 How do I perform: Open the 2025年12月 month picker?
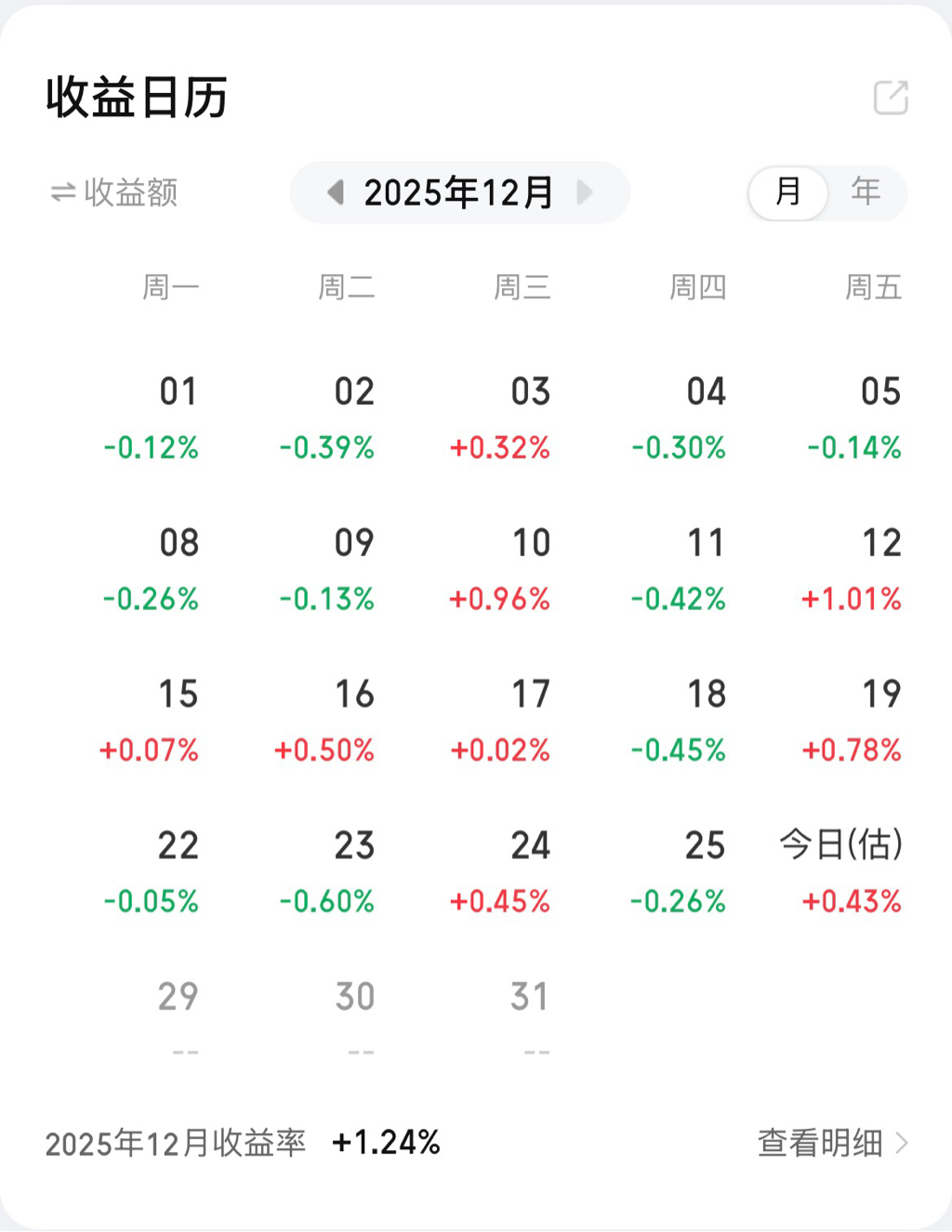459,192
